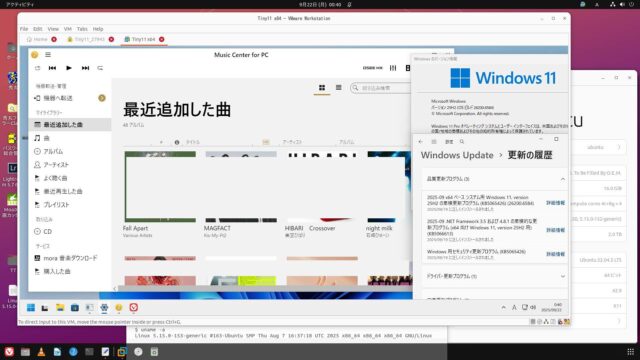The width and height of the screenshot is (640, 360).
Task: Switch to list view
Action: 338,88
